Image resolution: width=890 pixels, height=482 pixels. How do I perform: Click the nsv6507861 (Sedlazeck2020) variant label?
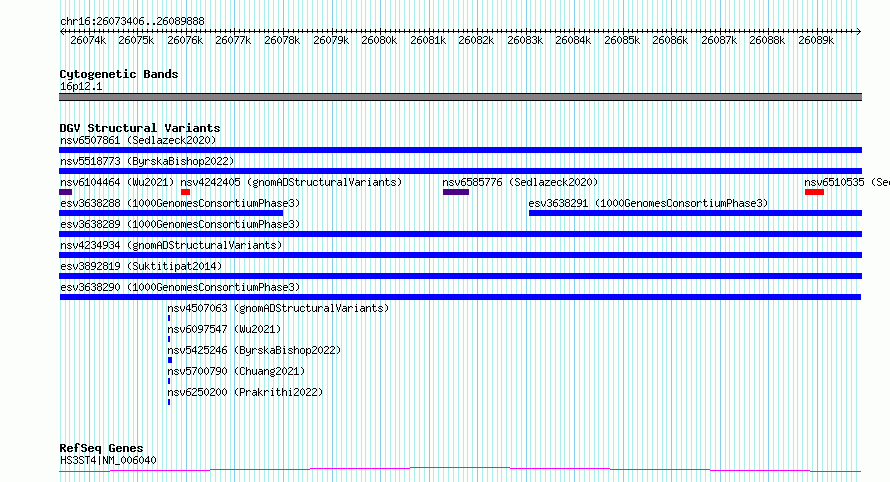coord(138,140)
